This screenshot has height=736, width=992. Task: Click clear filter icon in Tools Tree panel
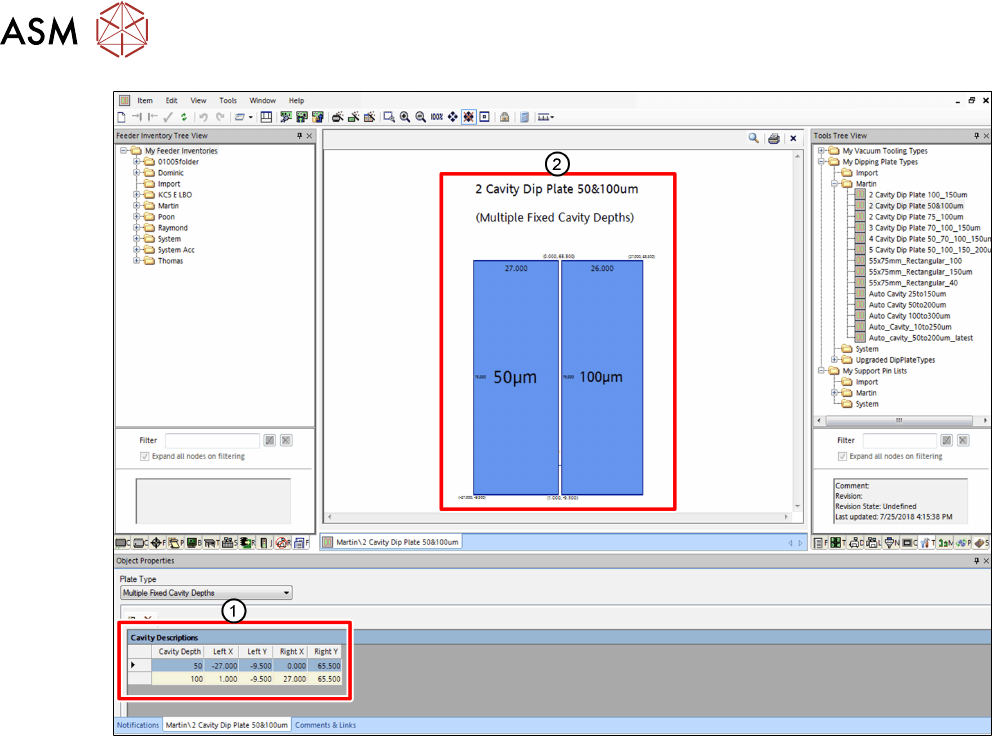coord(963,440)
